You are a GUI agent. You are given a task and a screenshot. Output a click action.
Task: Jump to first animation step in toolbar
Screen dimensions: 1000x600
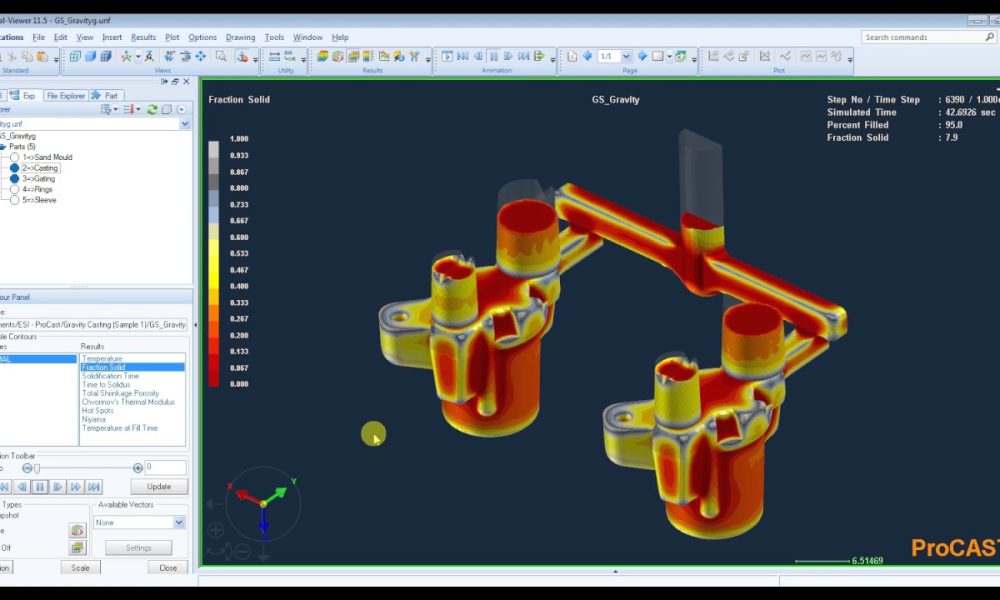tap(462, 56)
